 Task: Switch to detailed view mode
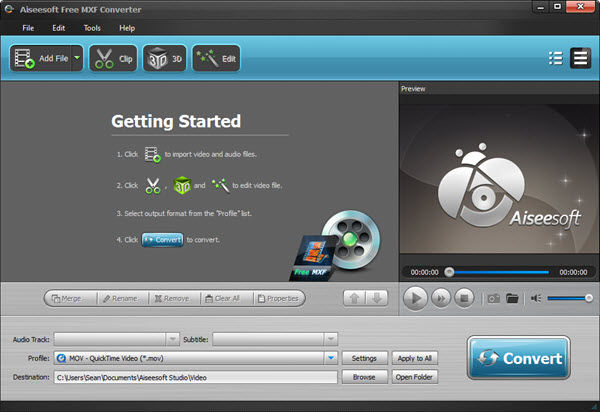click(580, 58)
